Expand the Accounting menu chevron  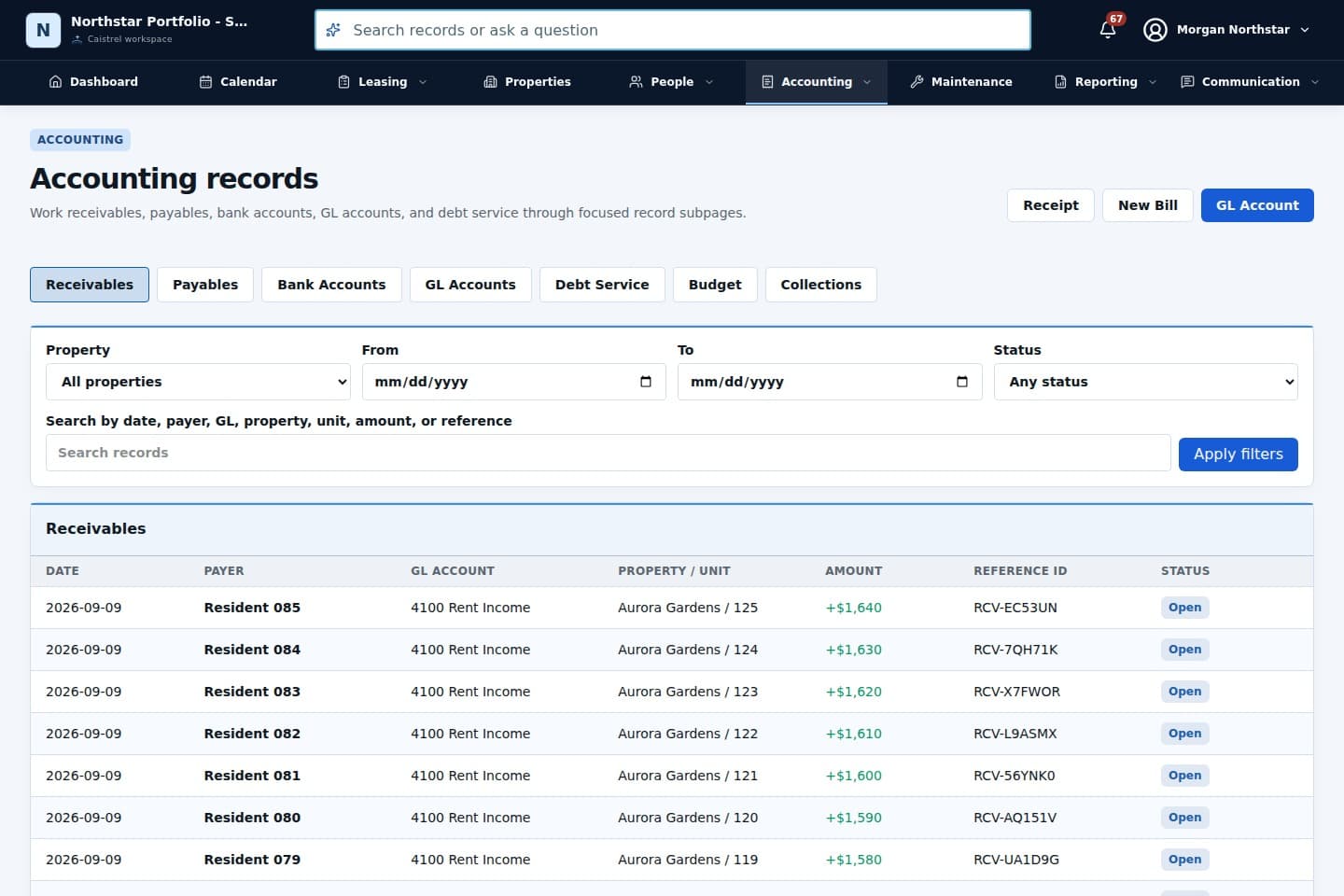pyautogui.click(x=867, y=82)
